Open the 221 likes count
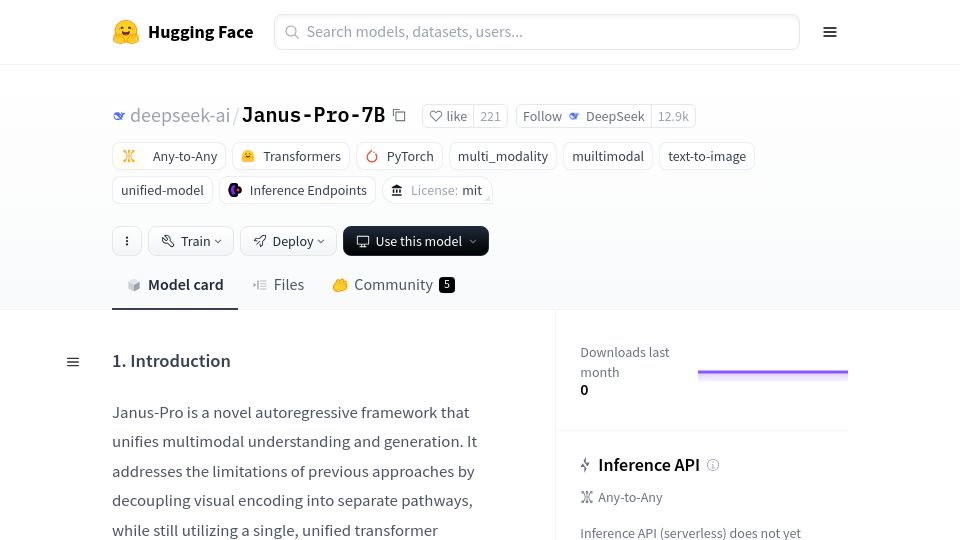This screenshot has width=960, height=540. tap(490, 116)
